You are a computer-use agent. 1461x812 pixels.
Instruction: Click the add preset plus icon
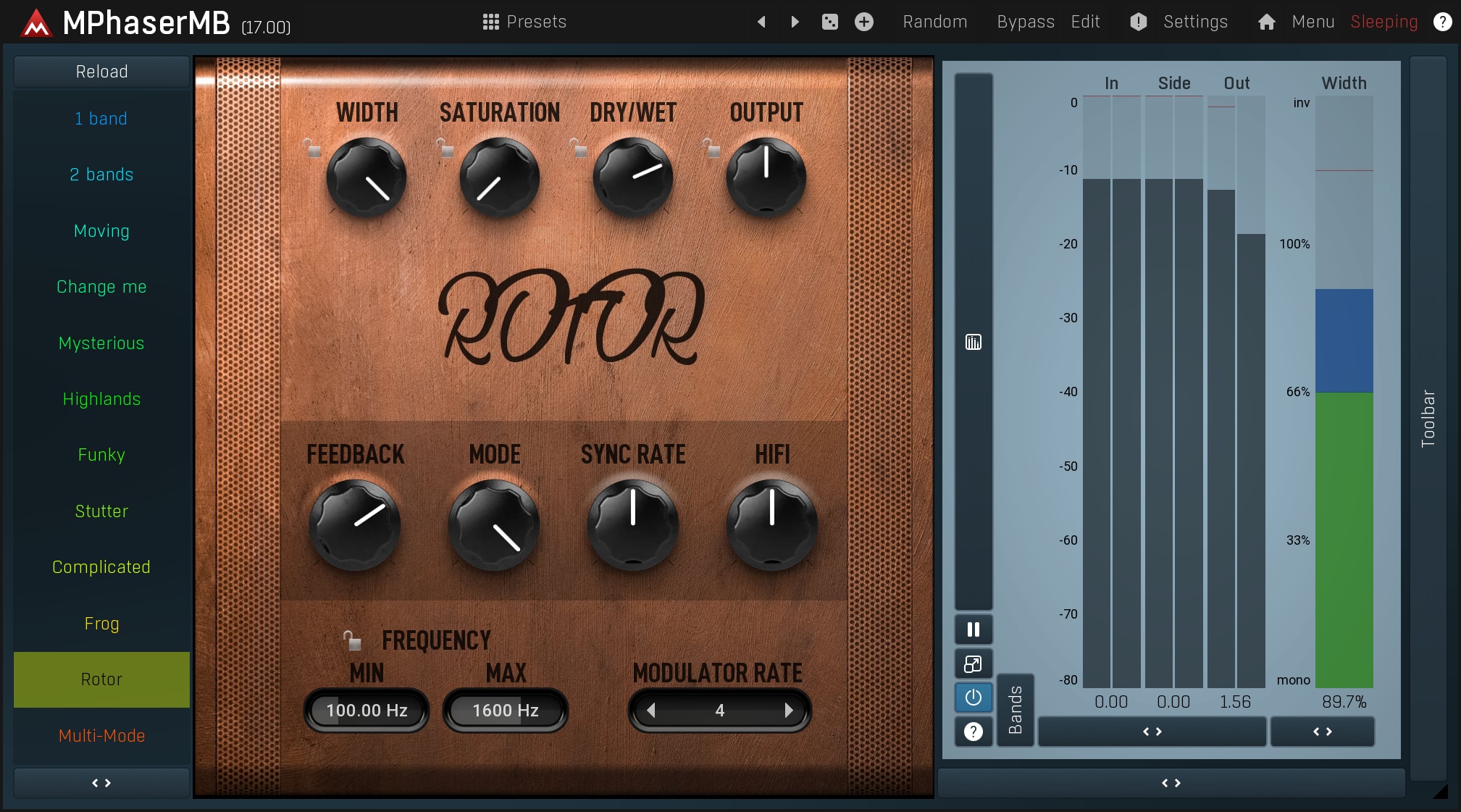point(863,22)
